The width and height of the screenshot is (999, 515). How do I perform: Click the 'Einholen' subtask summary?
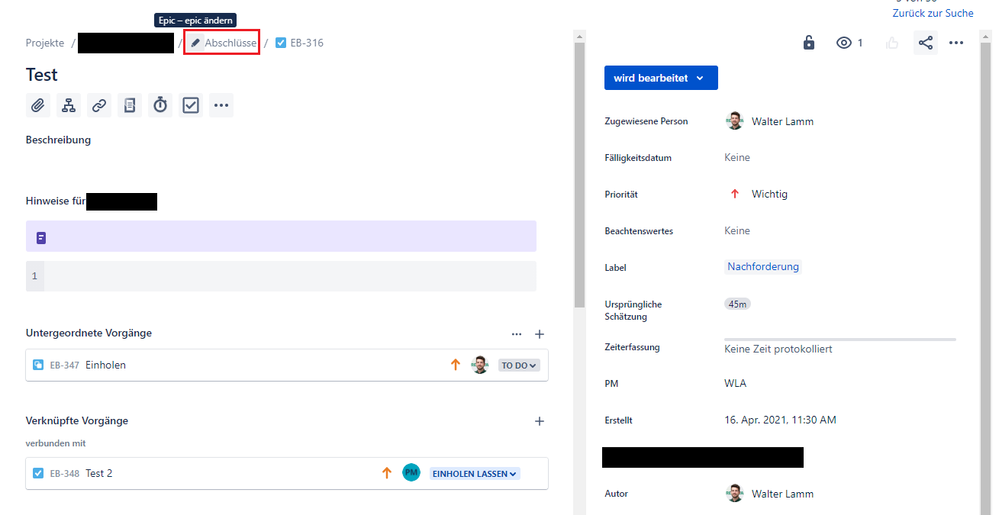[x=105, y=365]
